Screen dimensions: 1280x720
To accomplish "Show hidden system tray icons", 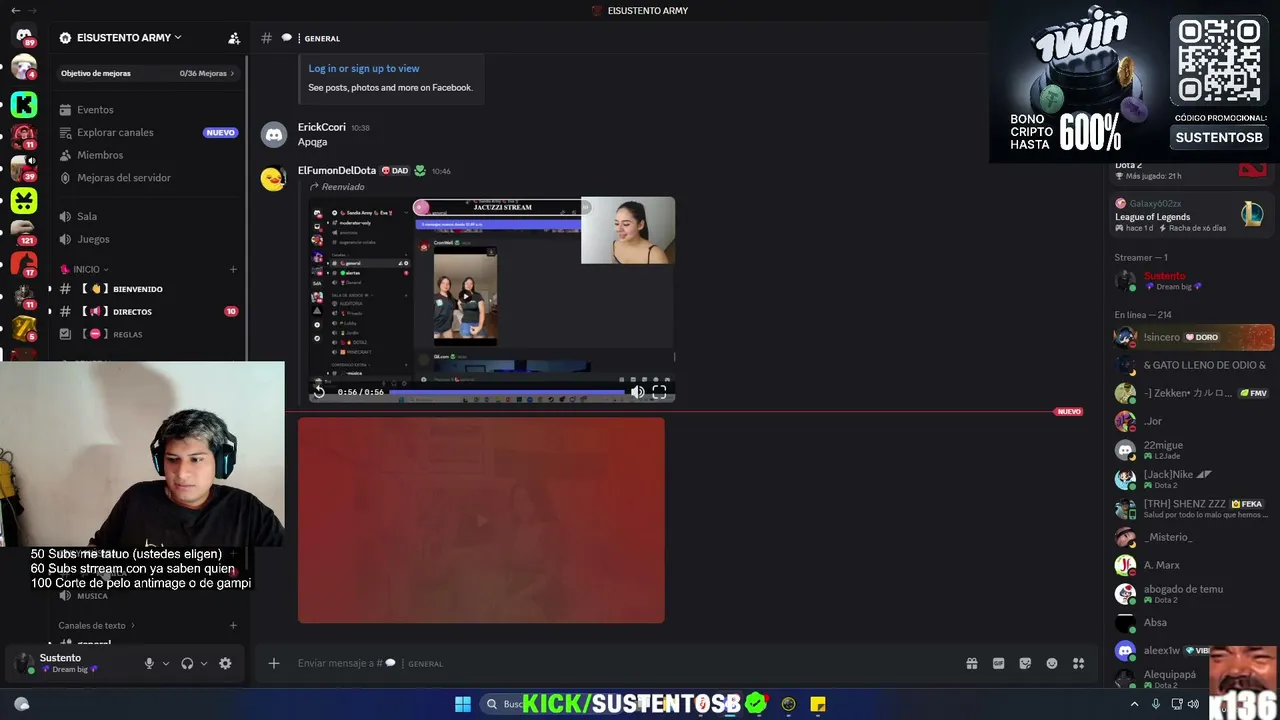I will [x=1134, y=704].
